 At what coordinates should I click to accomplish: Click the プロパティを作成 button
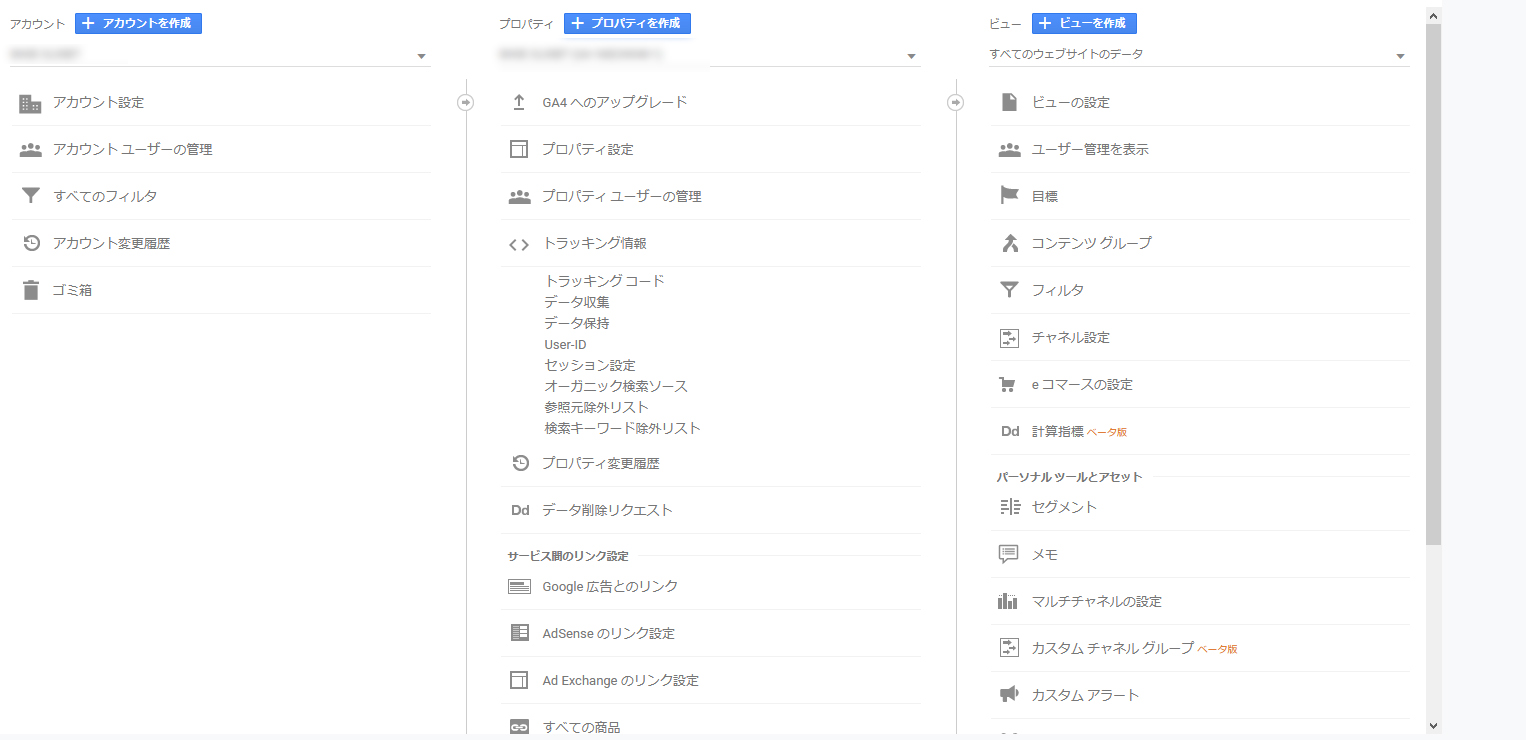pos(627,23)
